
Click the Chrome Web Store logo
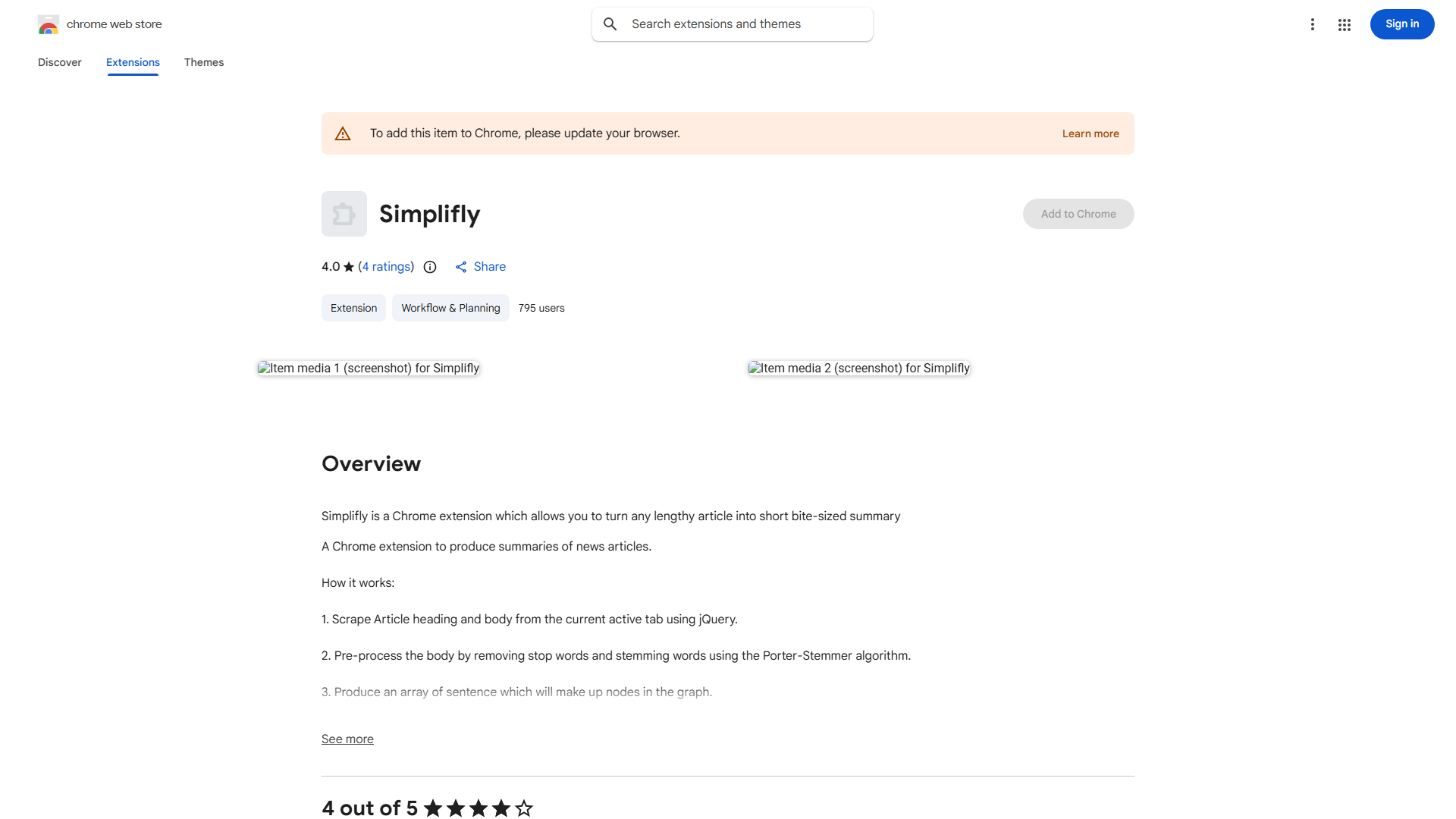[48, 24]
